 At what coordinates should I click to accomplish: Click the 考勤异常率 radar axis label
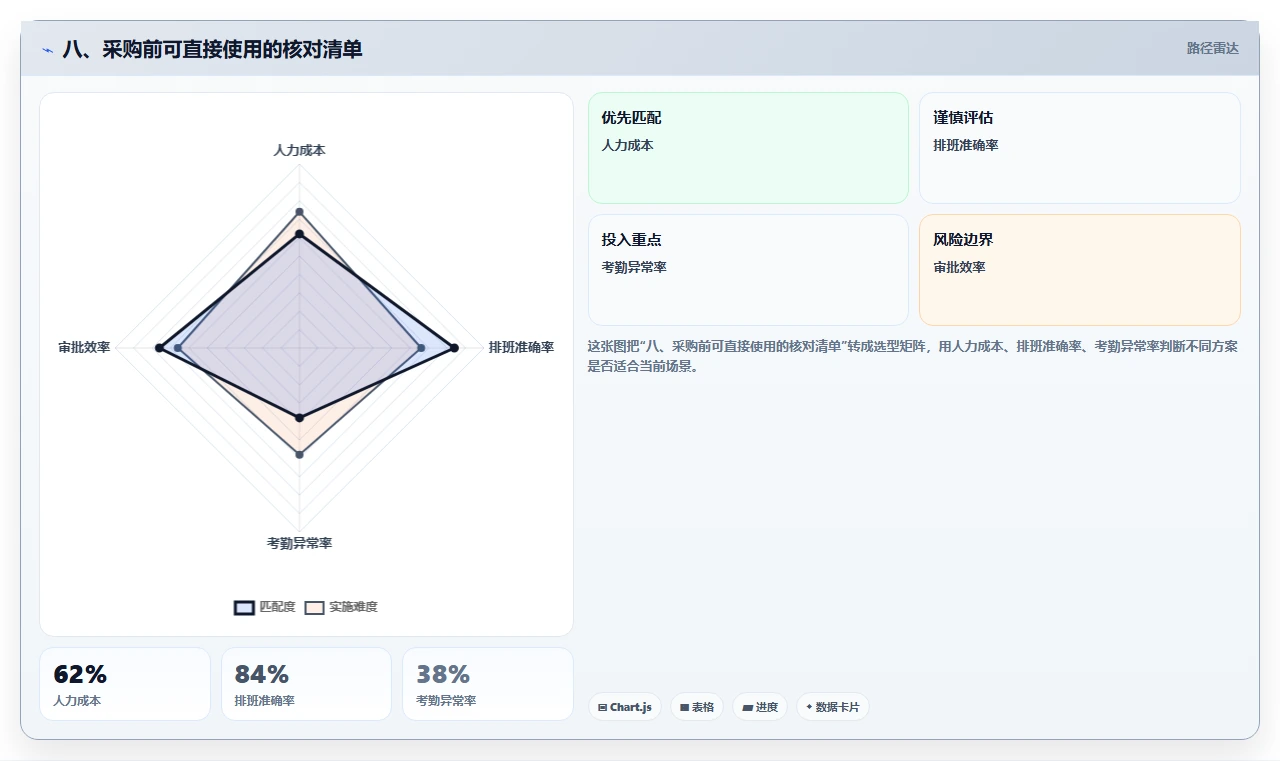299,543
